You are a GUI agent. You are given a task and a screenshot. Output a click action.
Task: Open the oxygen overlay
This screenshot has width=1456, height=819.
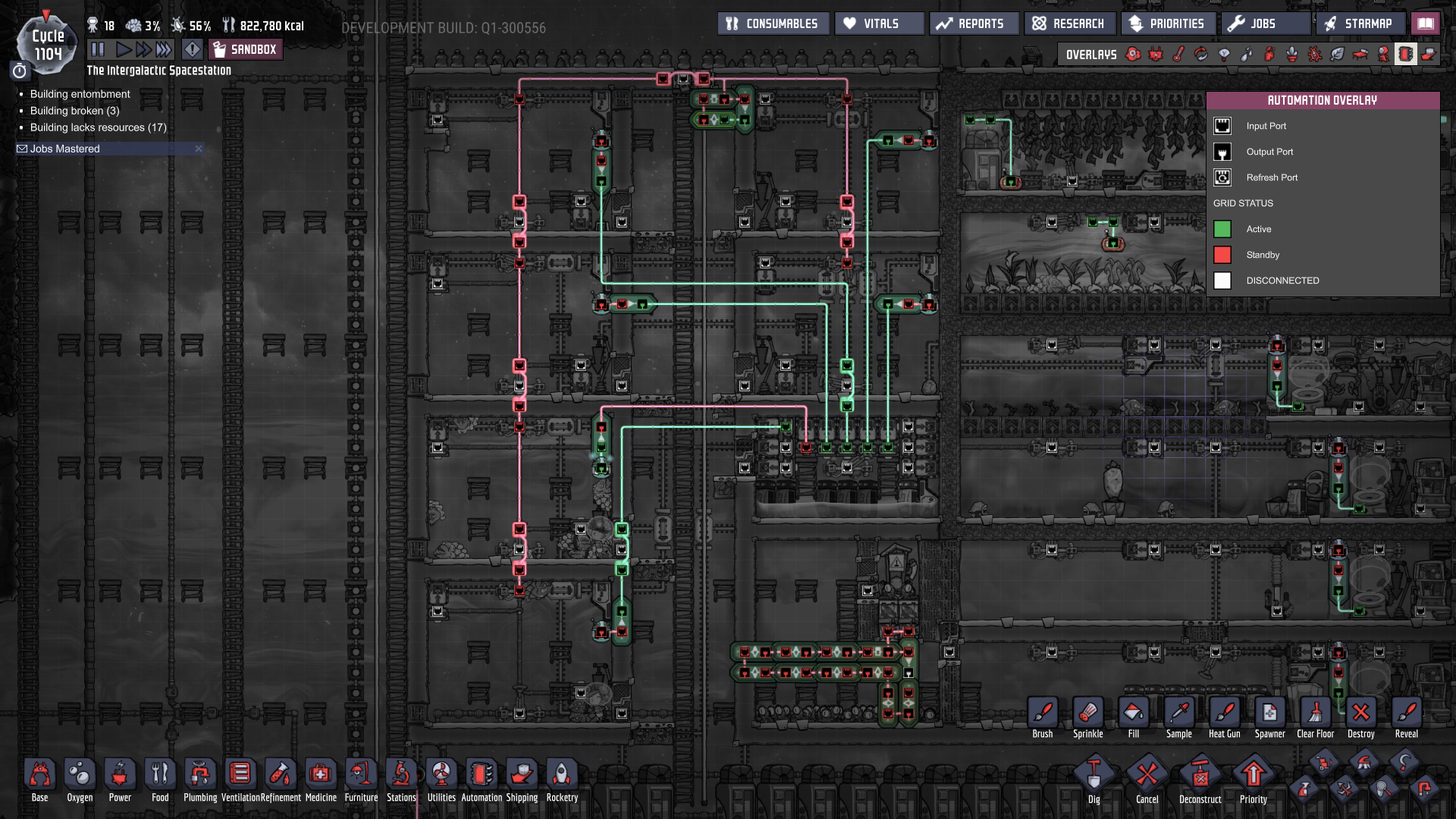pos(1133,54)
